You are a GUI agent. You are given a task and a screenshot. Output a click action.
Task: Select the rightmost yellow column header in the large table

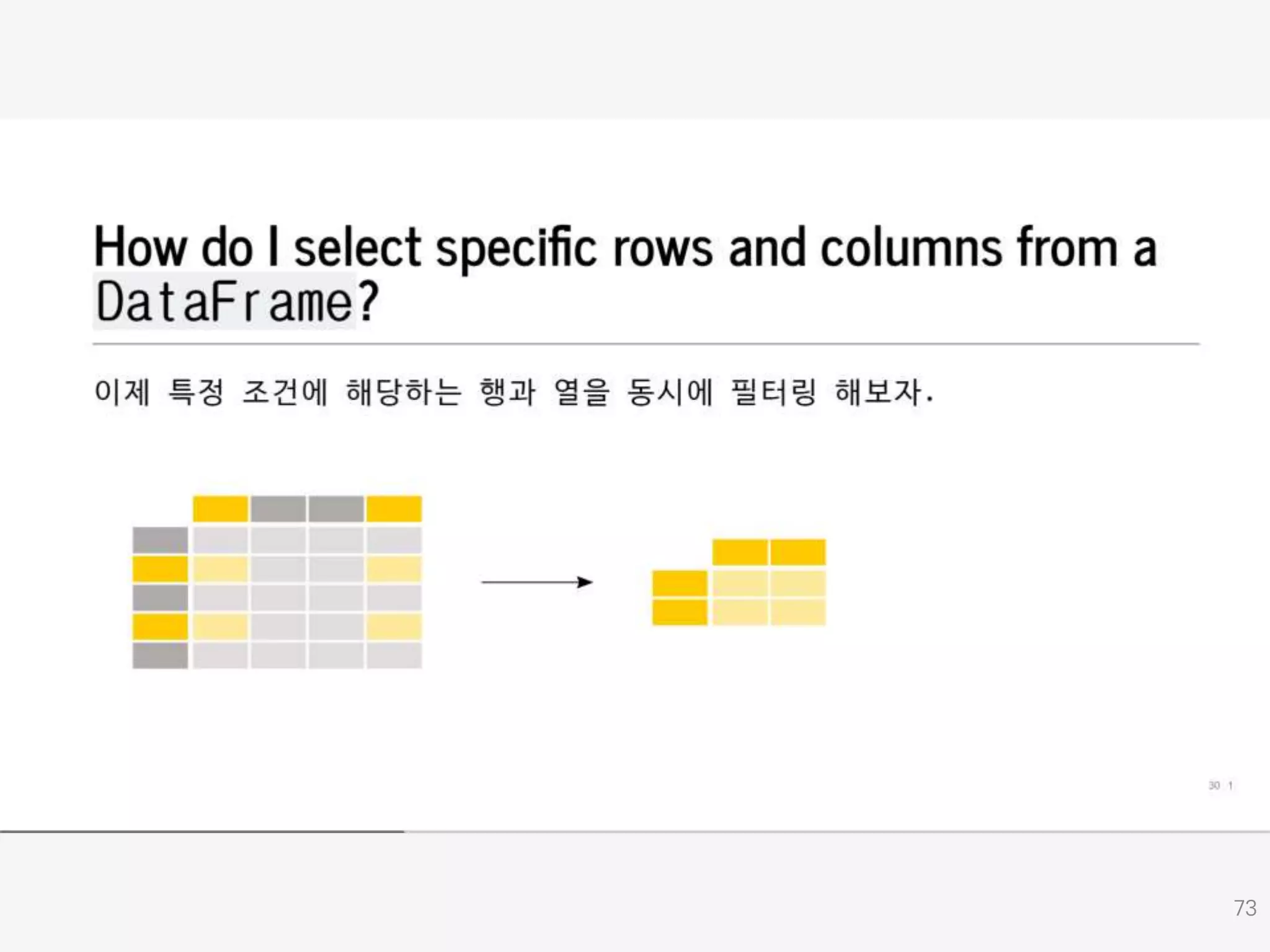pyautogui.click(x=394, y=509)
